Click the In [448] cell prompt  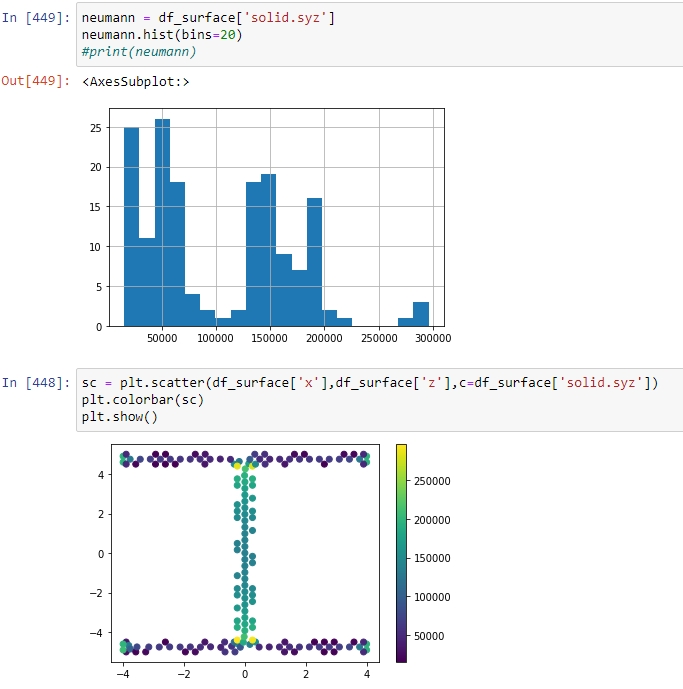pos(36,383)
